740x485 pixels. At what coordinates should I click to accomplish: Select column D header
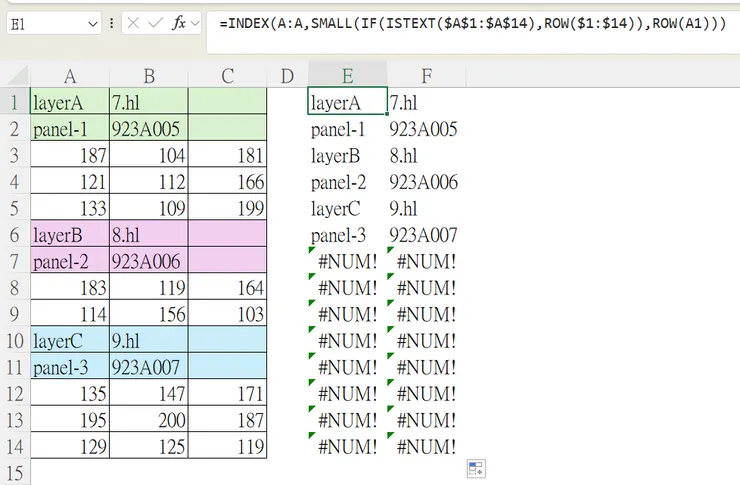click(287, 76)
